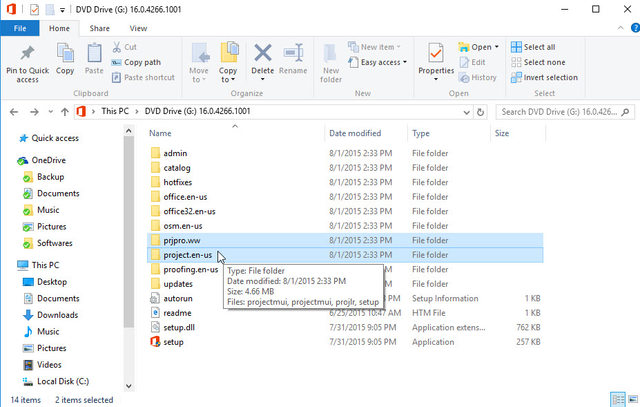Click the back navigation arrow

point(14,111)
